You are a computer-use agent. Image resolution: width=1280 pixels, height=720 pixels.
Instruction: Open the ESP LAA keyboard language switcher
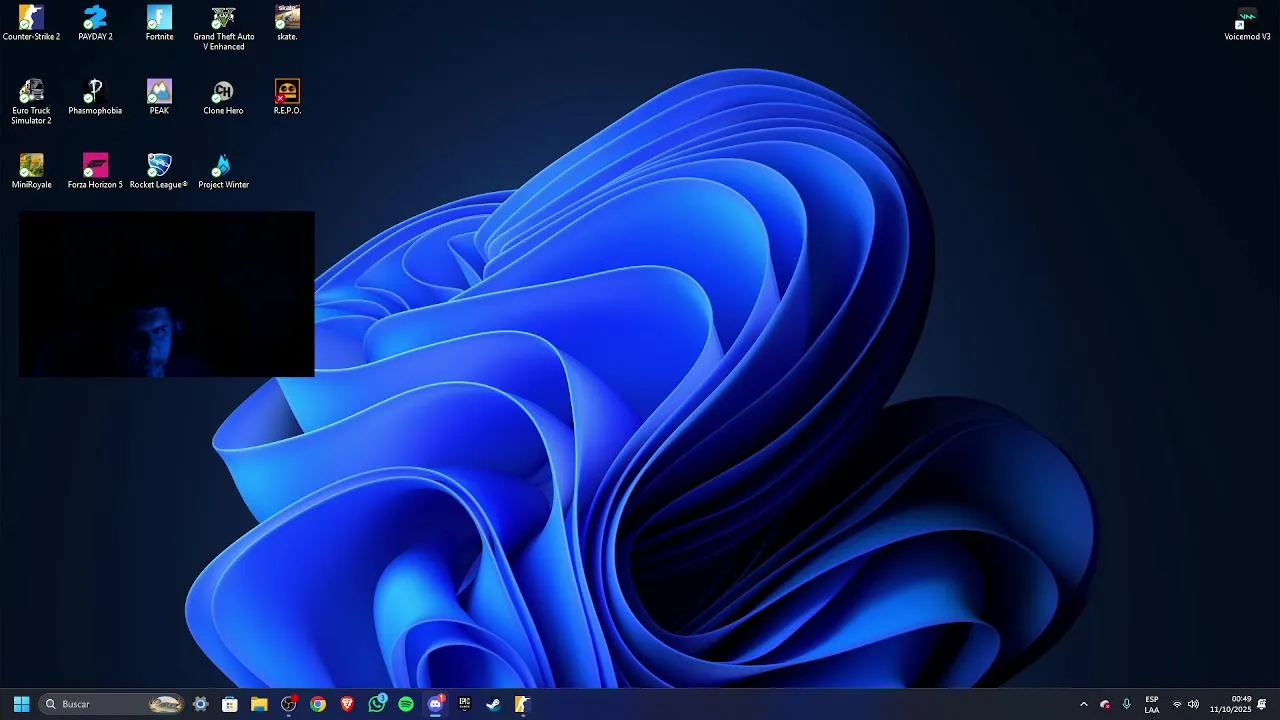pyautogui.click(x=1152, y=704)
